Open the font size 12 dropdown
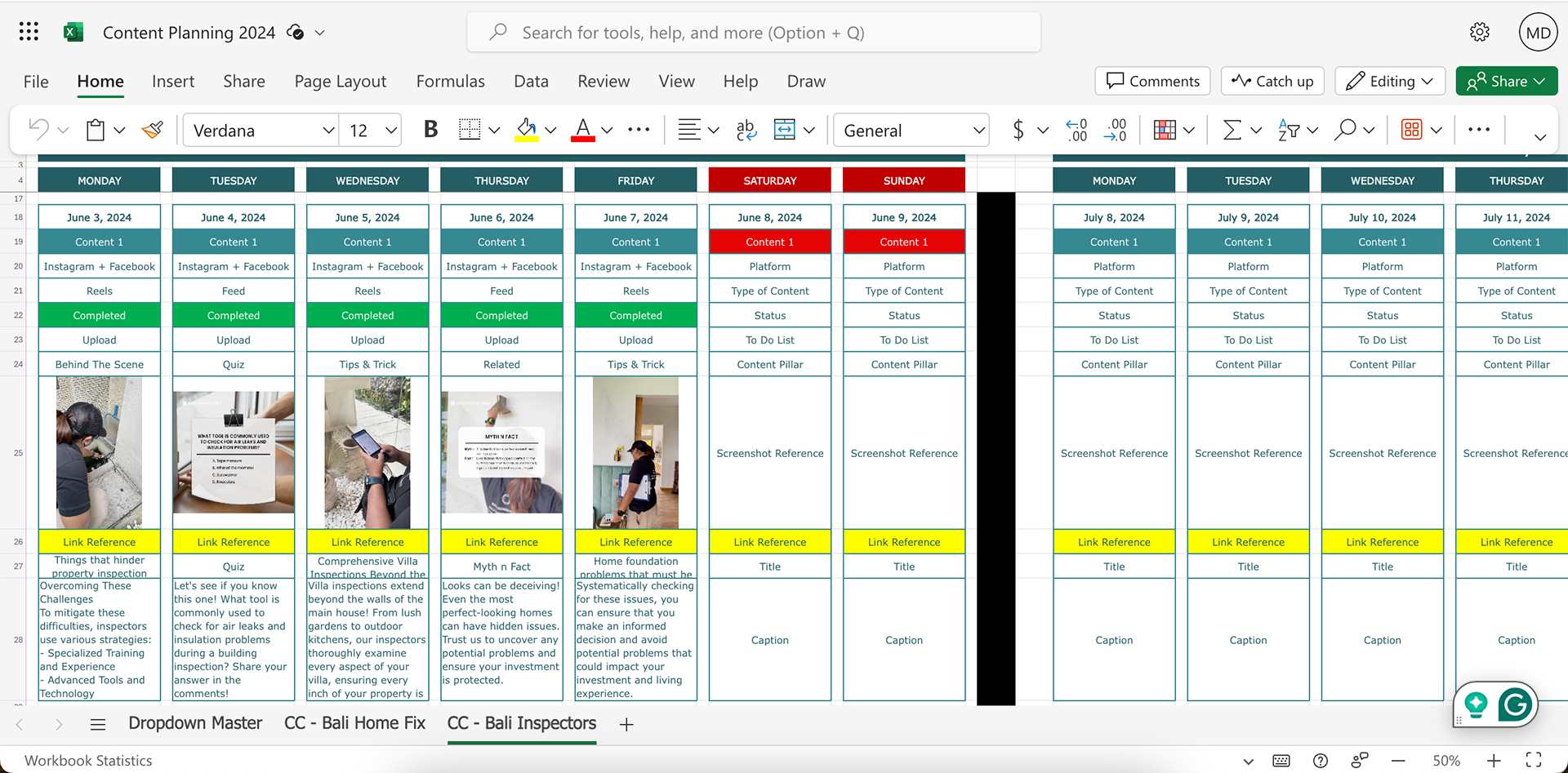This screenshot has height=773, width=1568. point(390,131)
